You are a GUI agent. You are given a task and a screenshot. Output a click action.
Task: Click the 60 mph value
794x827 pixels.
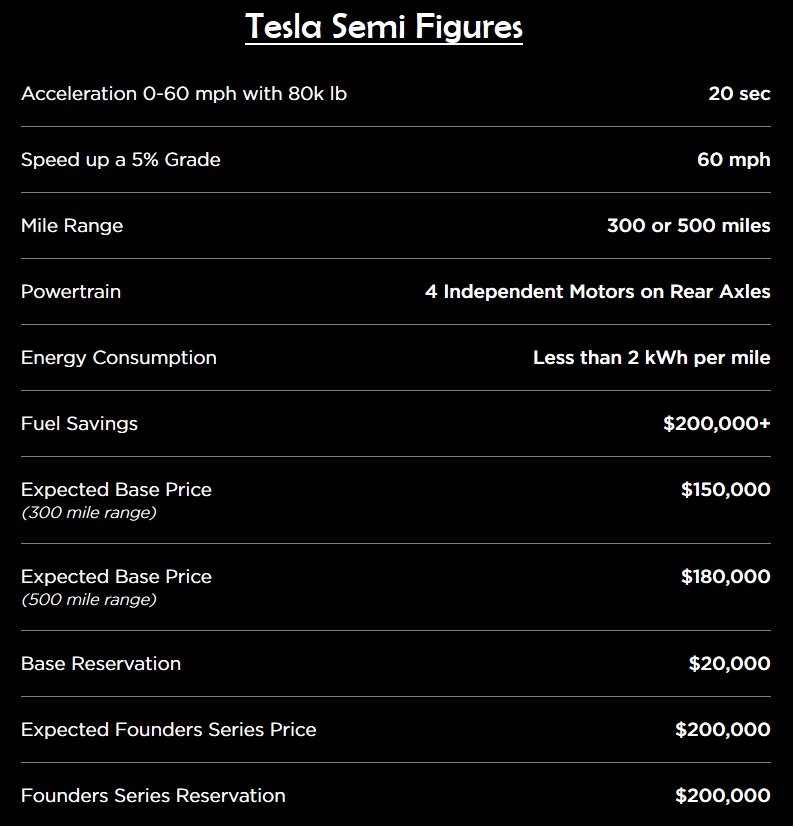734,160
